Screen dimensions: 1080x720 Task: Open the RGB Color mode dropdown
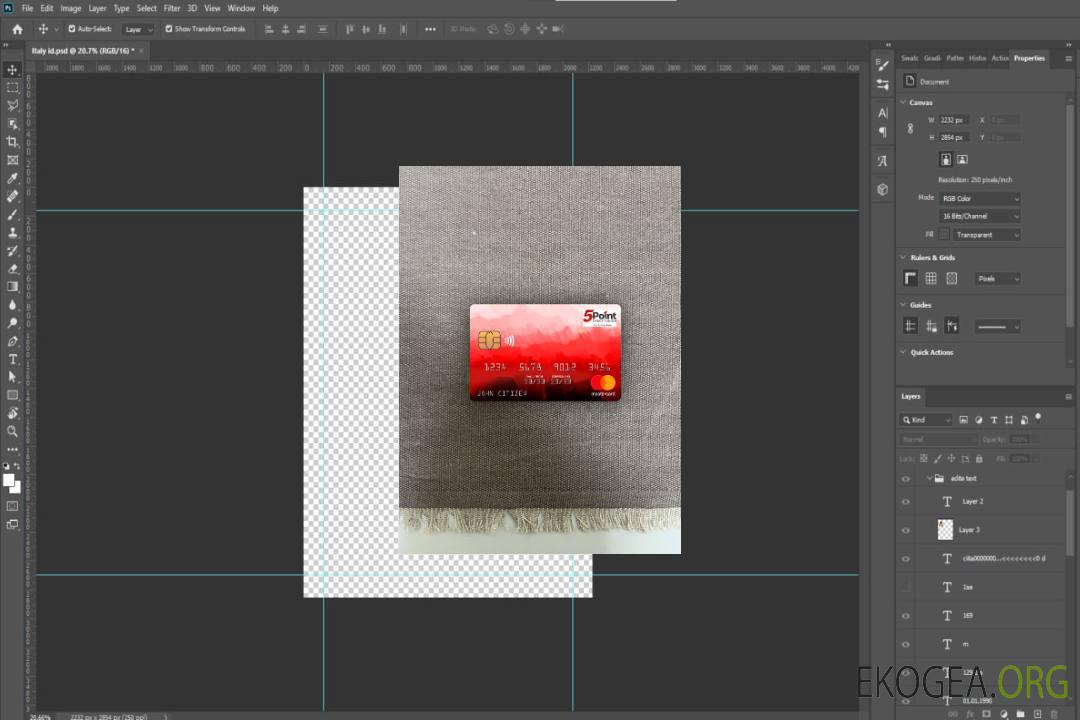(979, 198)
